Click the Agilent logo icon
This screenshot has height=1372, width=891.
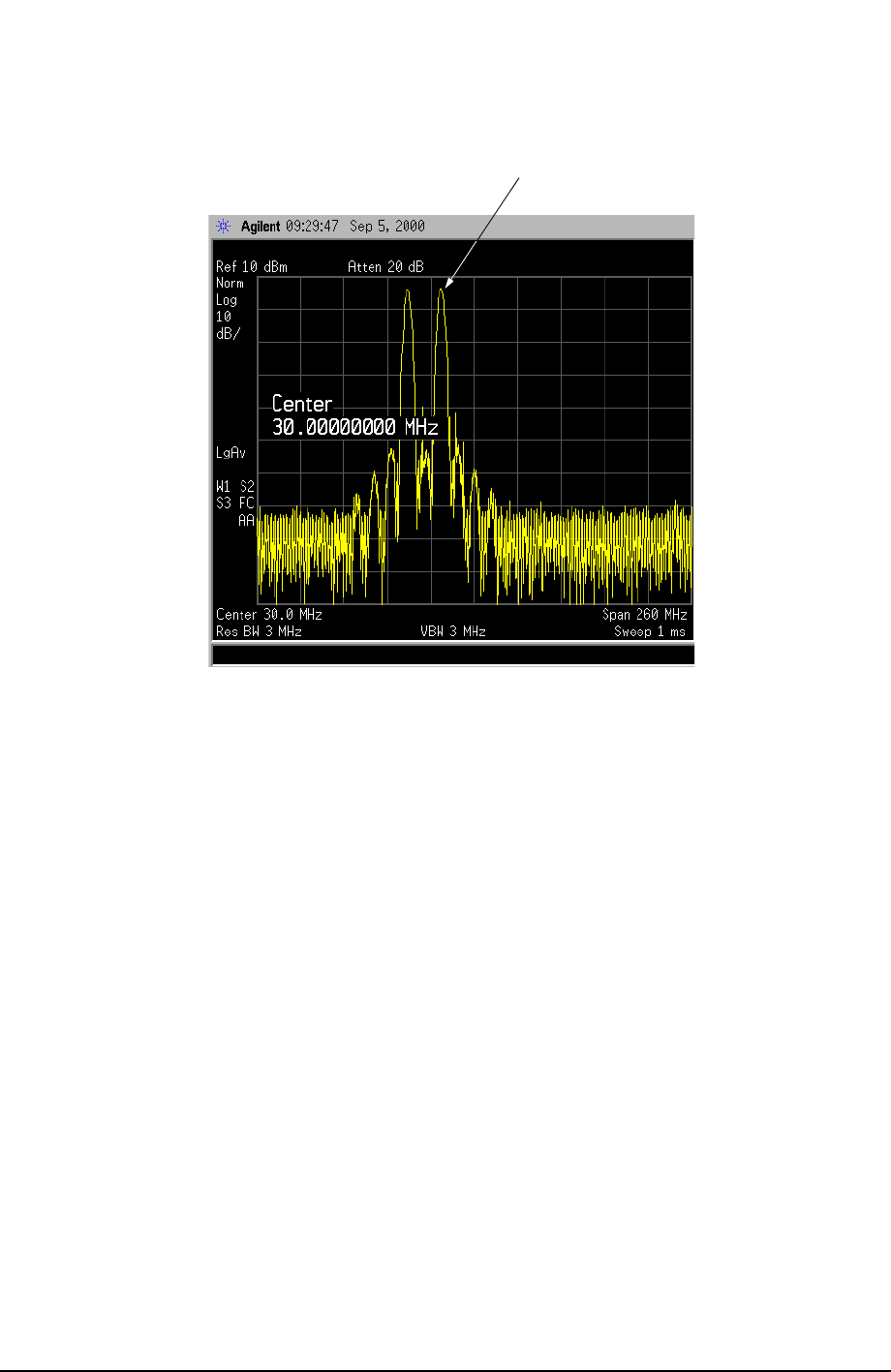(x=224, y=227)
